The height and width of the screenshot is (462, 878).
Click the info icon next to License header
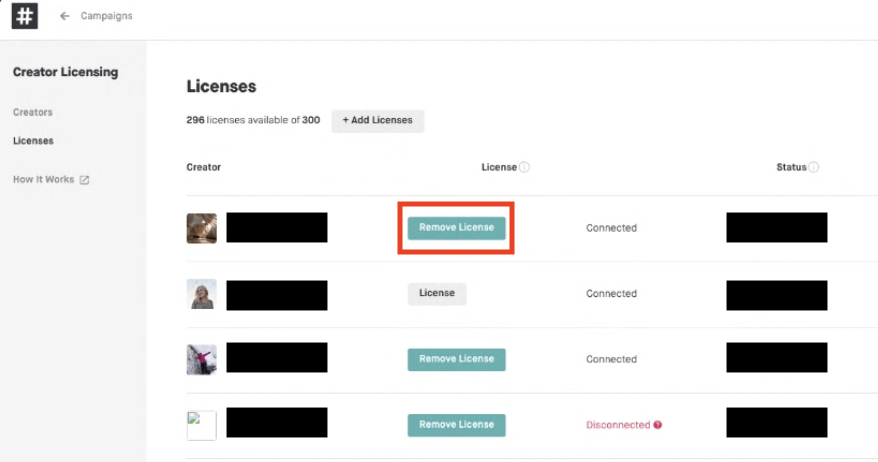pos(524,167)
